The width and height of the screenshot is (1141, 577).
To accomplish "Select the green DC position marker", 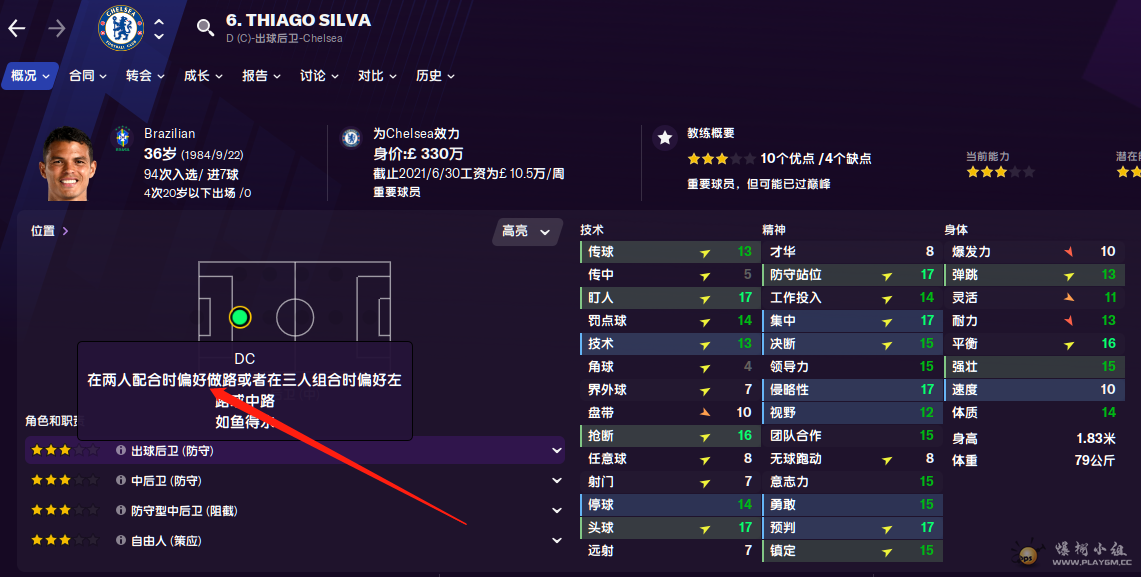I will tap(239, 318).
